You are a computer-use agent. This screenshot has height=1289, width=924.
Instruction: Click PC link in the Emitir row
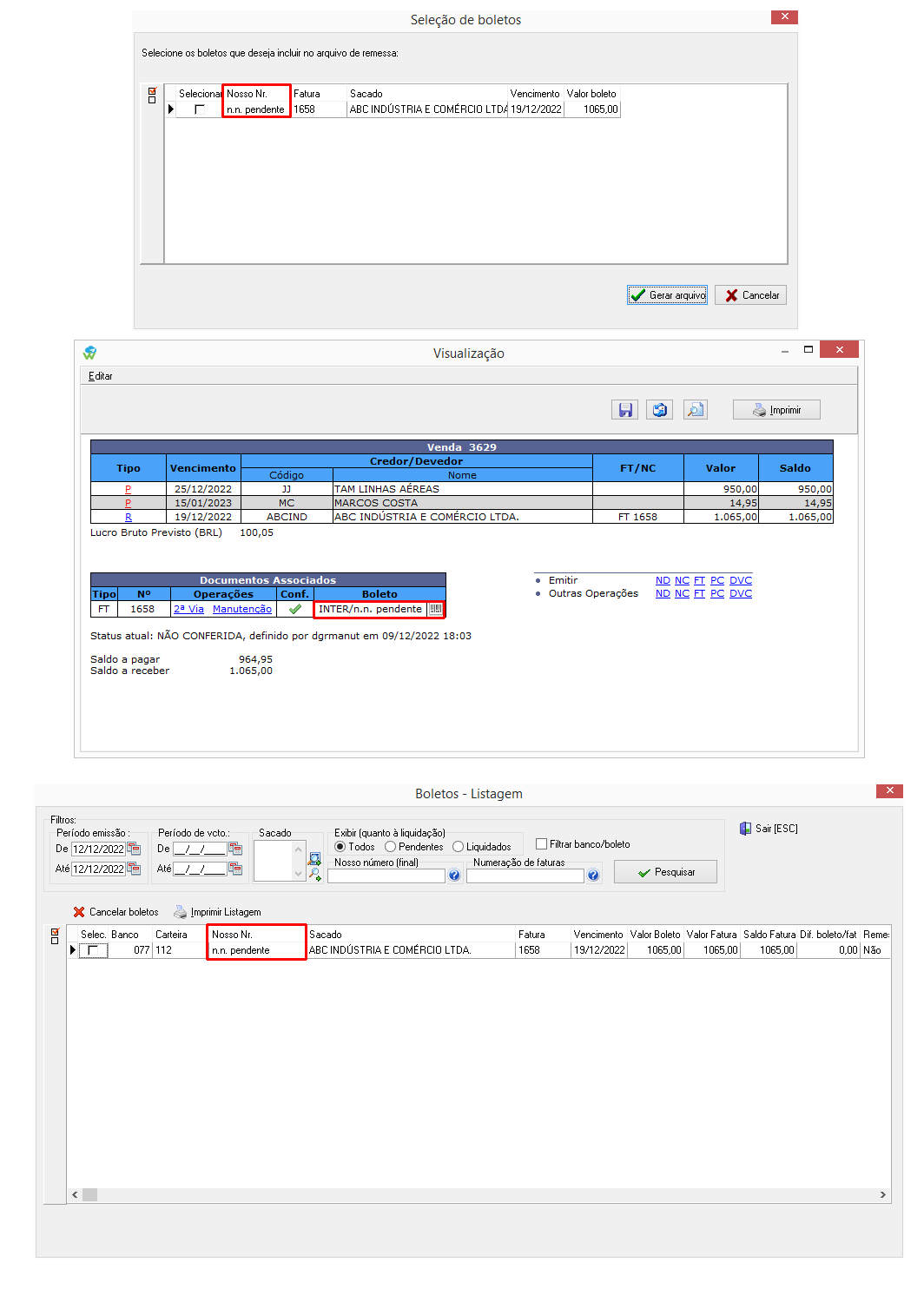[x=717, y=580]
